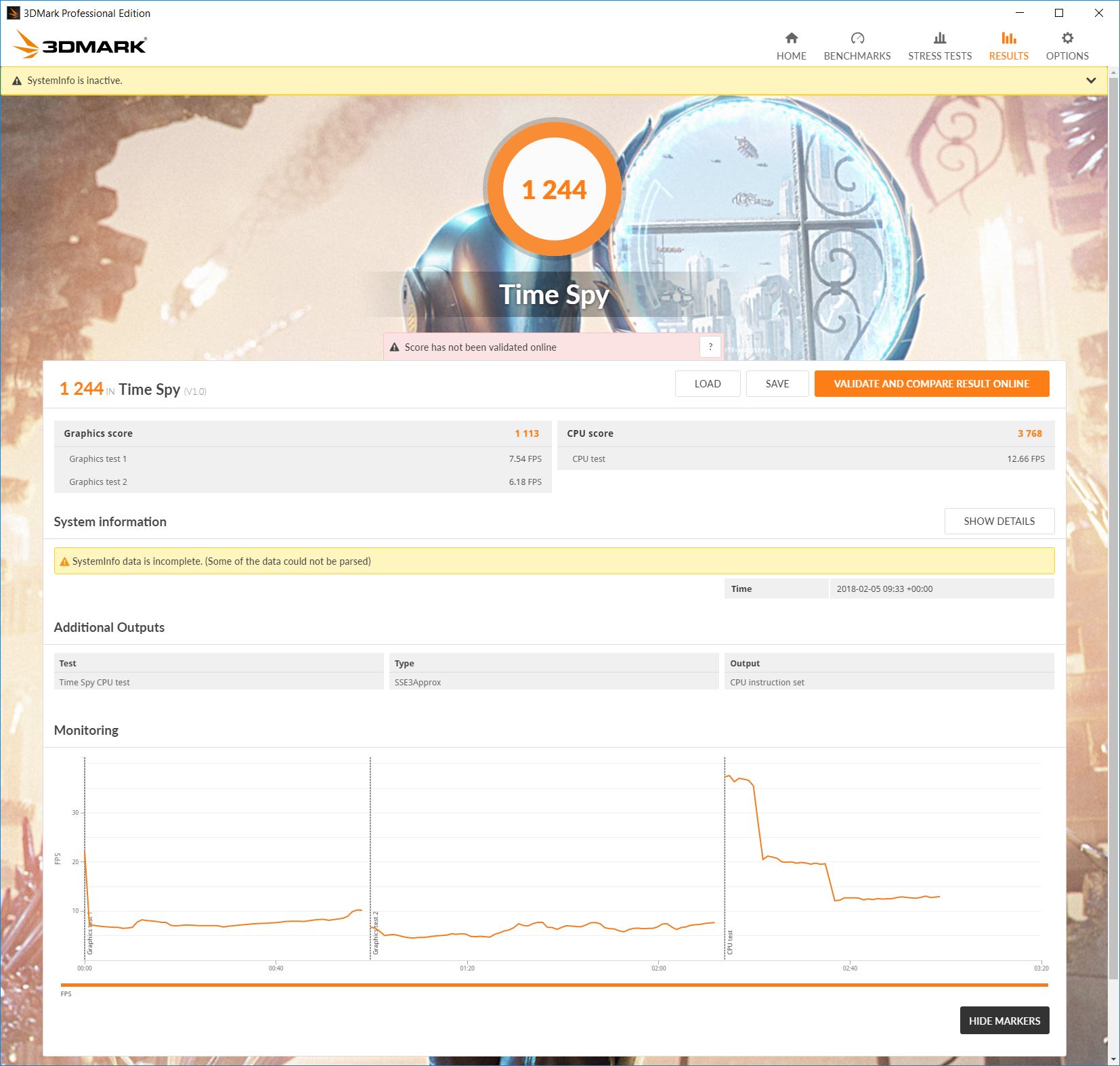Click the Home house icon

click(791, 38)
